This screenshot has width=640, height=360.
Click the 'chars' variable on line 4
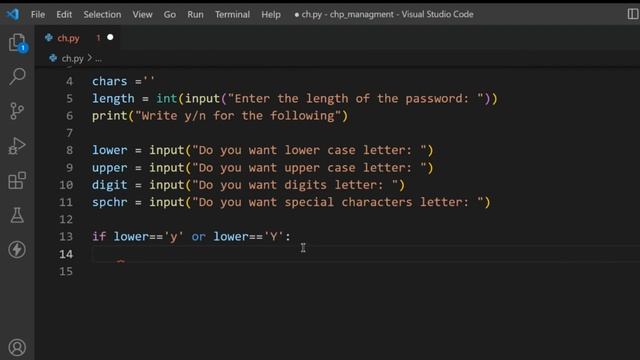[x=109, y=81]
